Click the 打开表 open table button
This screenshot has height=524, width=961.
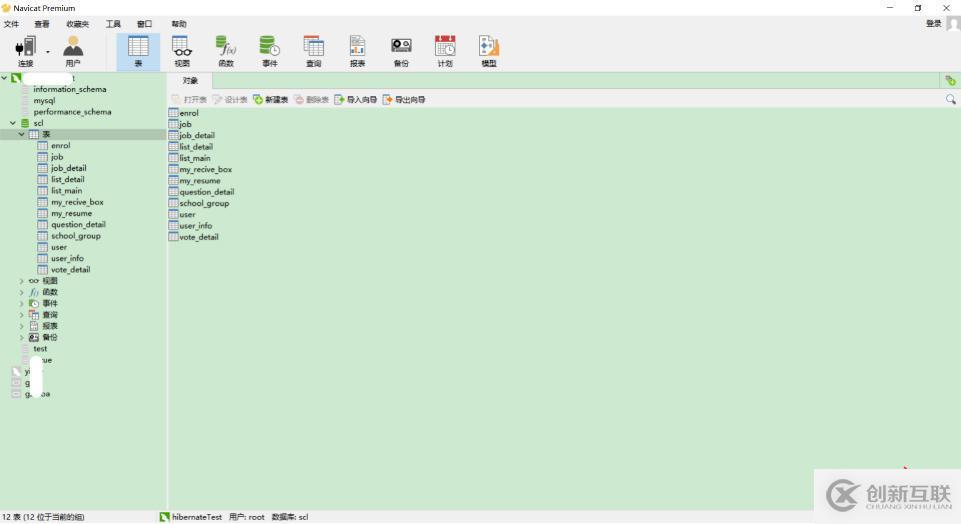click(189, 99)
